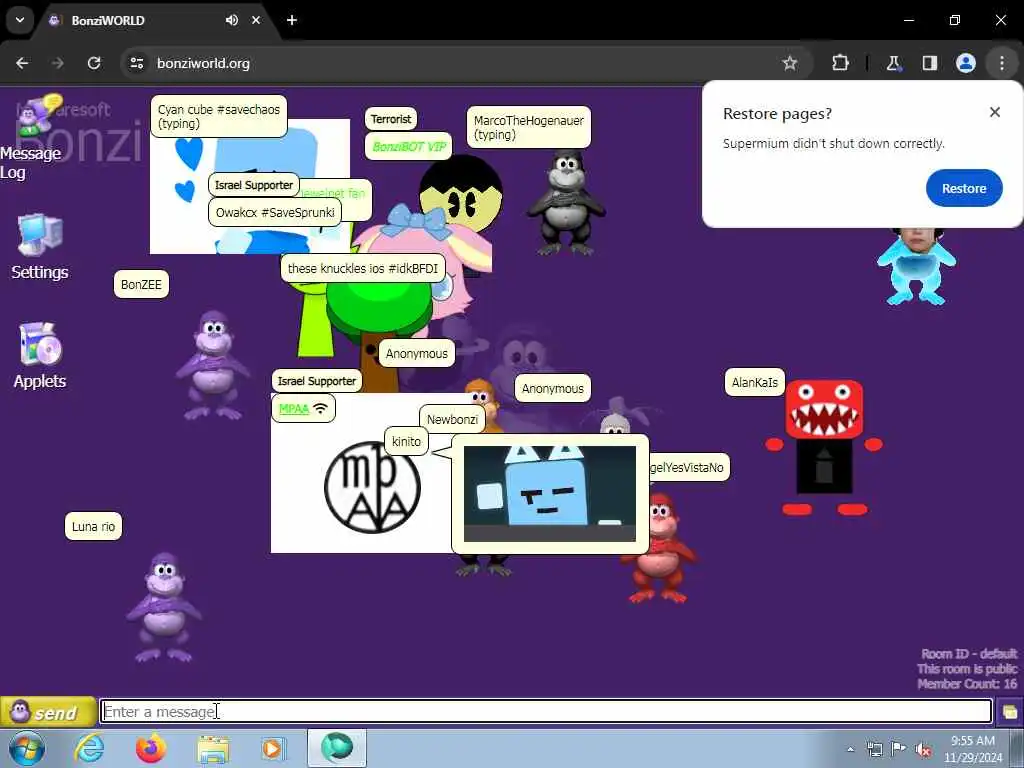This screenshot has width=1024, height=768.
Task: Open the Applets desktop icon
Action: click(x=40, y=356)
